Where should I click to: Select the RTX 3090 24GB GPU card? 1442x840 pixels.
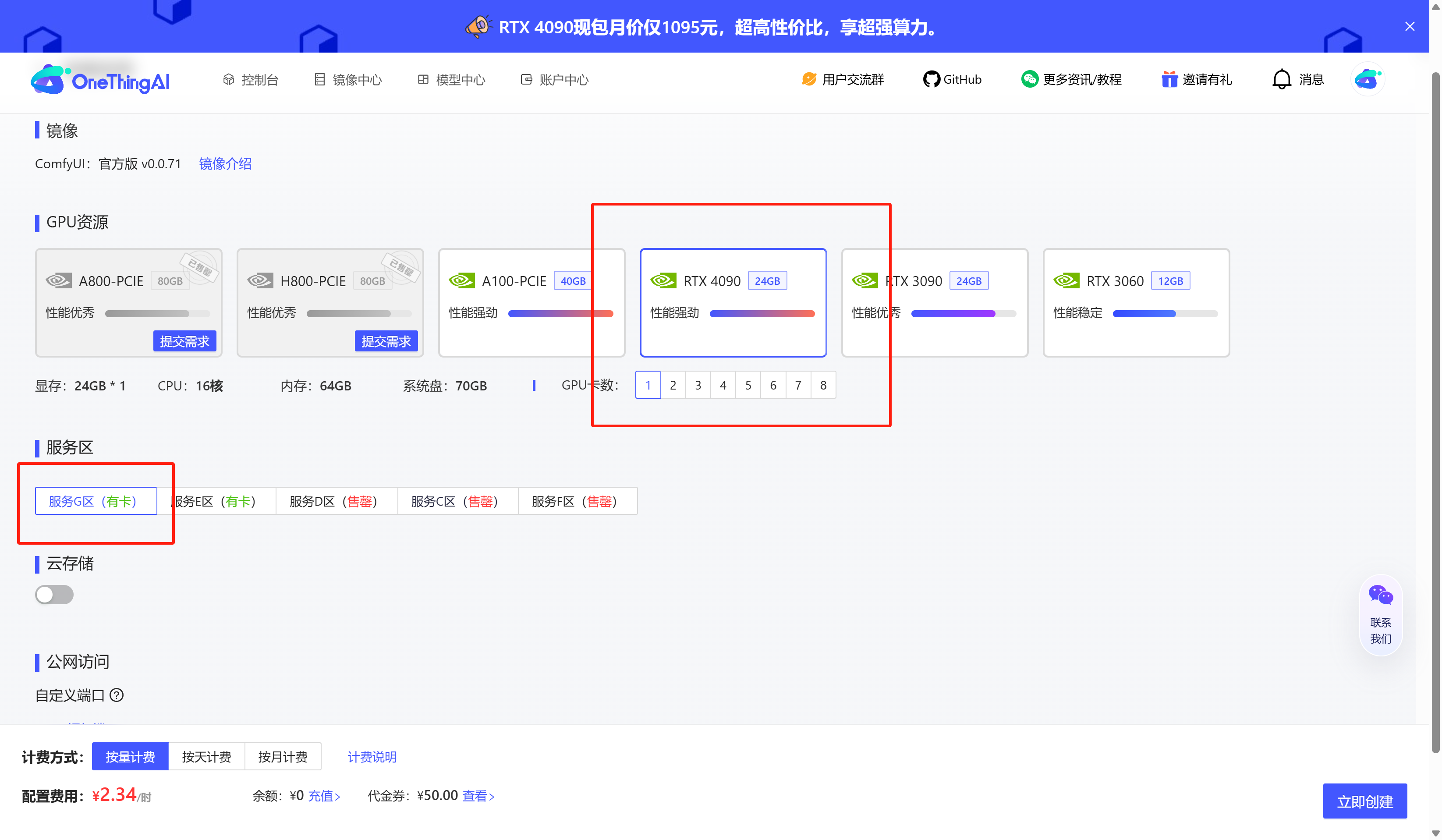pyautogui.click(x=935, y=303)
